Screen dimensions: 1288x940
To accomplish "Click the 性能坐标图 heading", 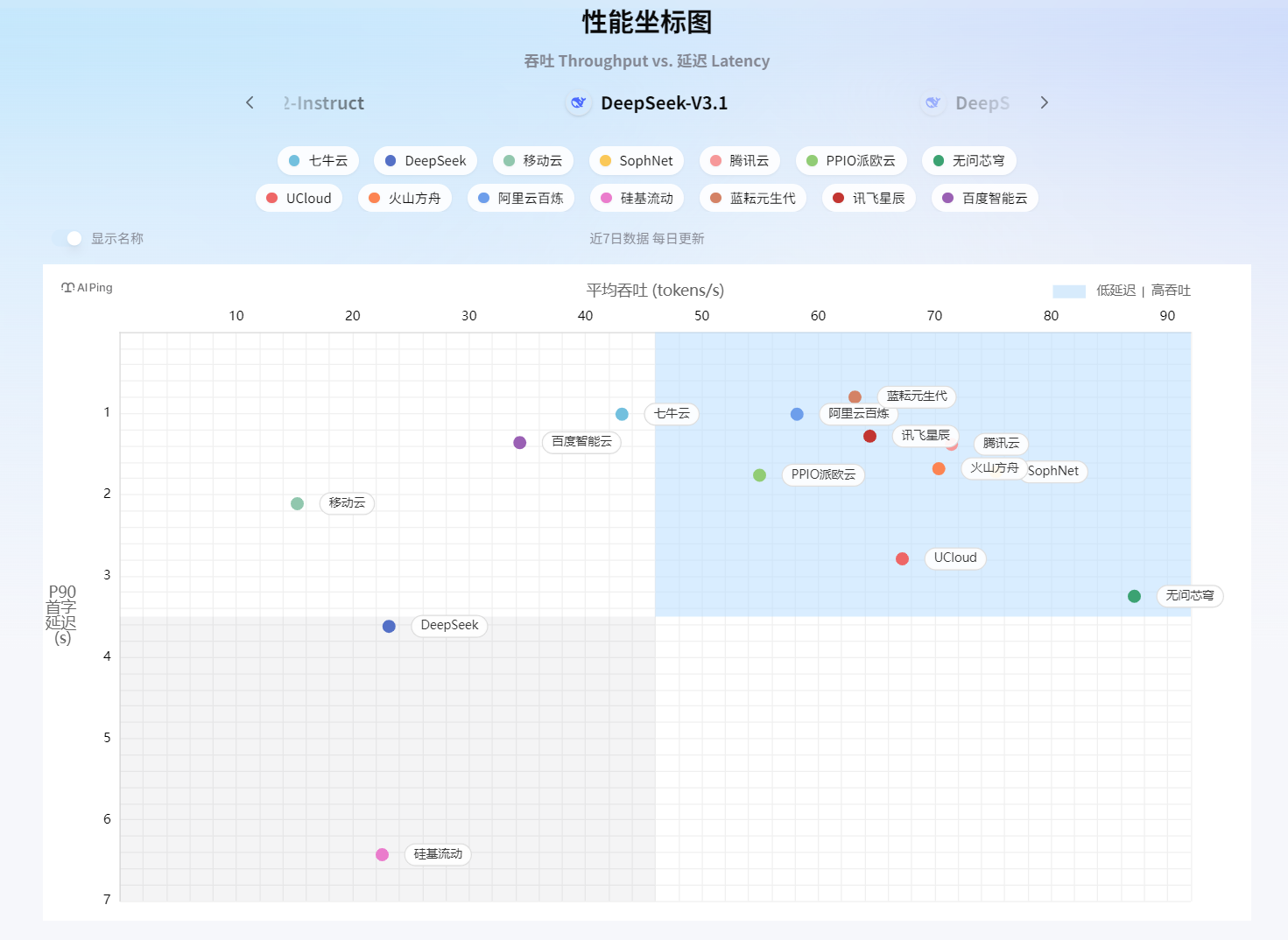I will click(647, 23).
